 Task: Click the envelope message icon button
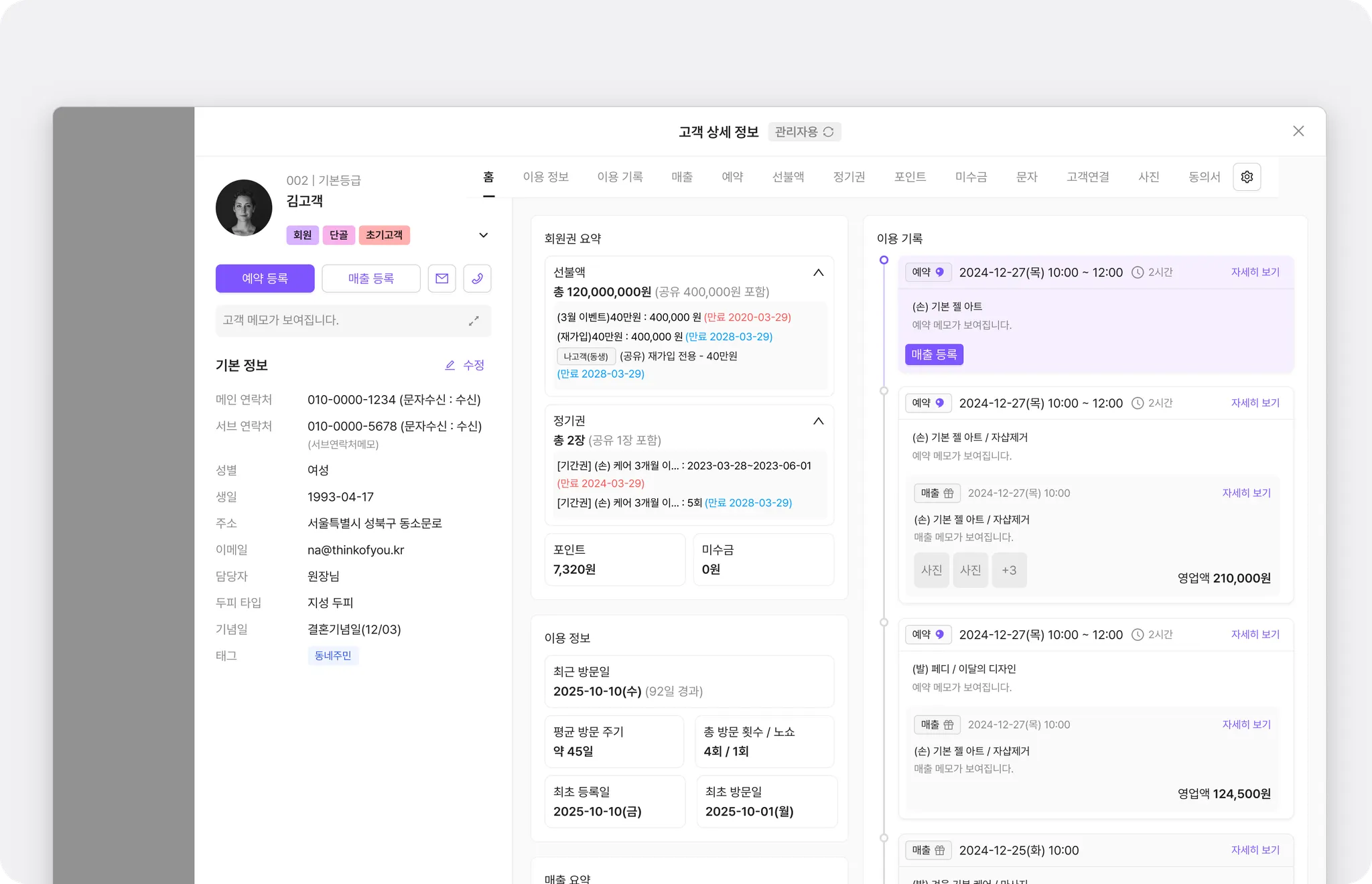[441, 279]
